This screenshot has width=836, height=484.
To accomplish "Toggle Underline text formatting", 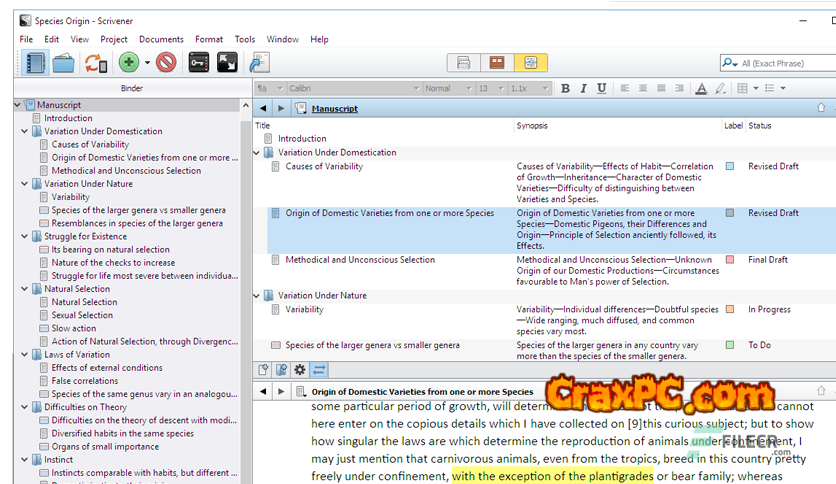I will 601,88.
